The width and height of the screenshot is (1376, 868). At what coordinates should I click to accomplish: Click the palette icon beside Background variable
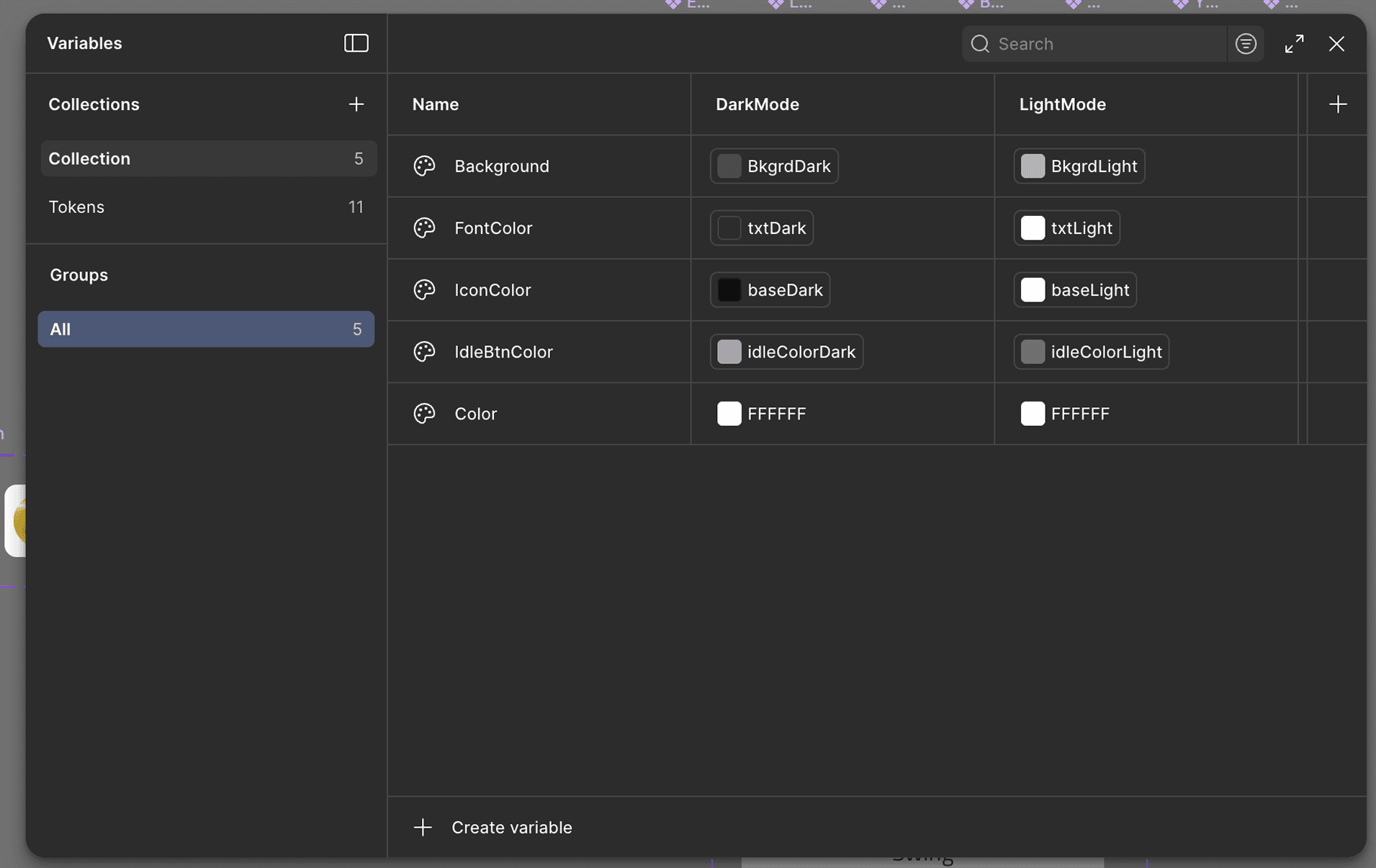(x=424, y=166)
